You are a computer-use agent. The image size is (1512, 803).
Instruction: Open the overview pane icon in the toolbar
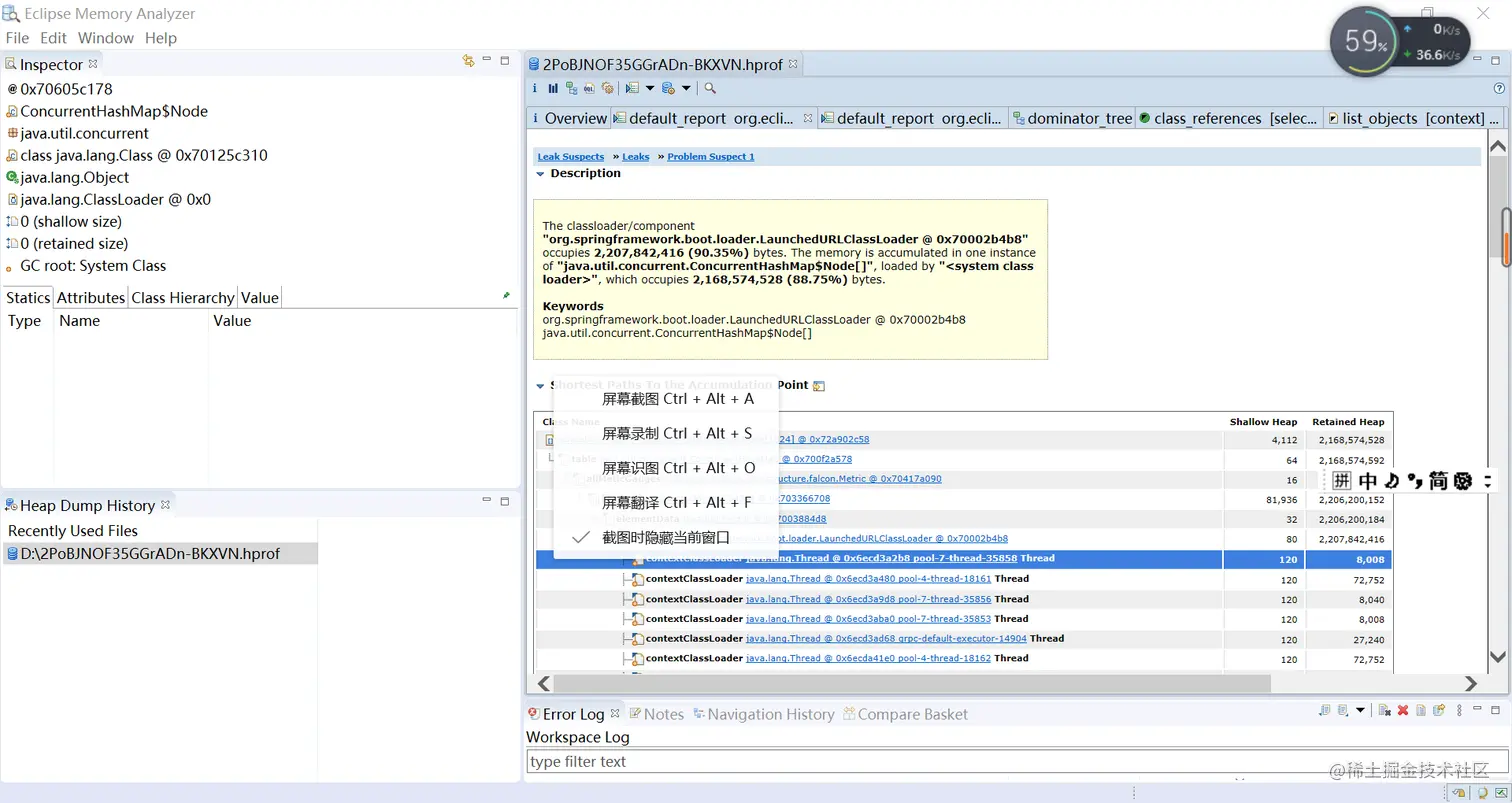point(536,88)
